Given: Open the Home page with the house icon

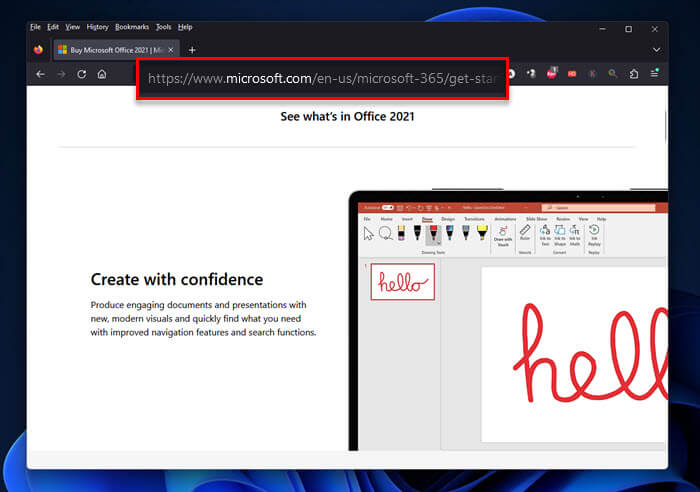Looking at the screenshot, I should 102,74.
